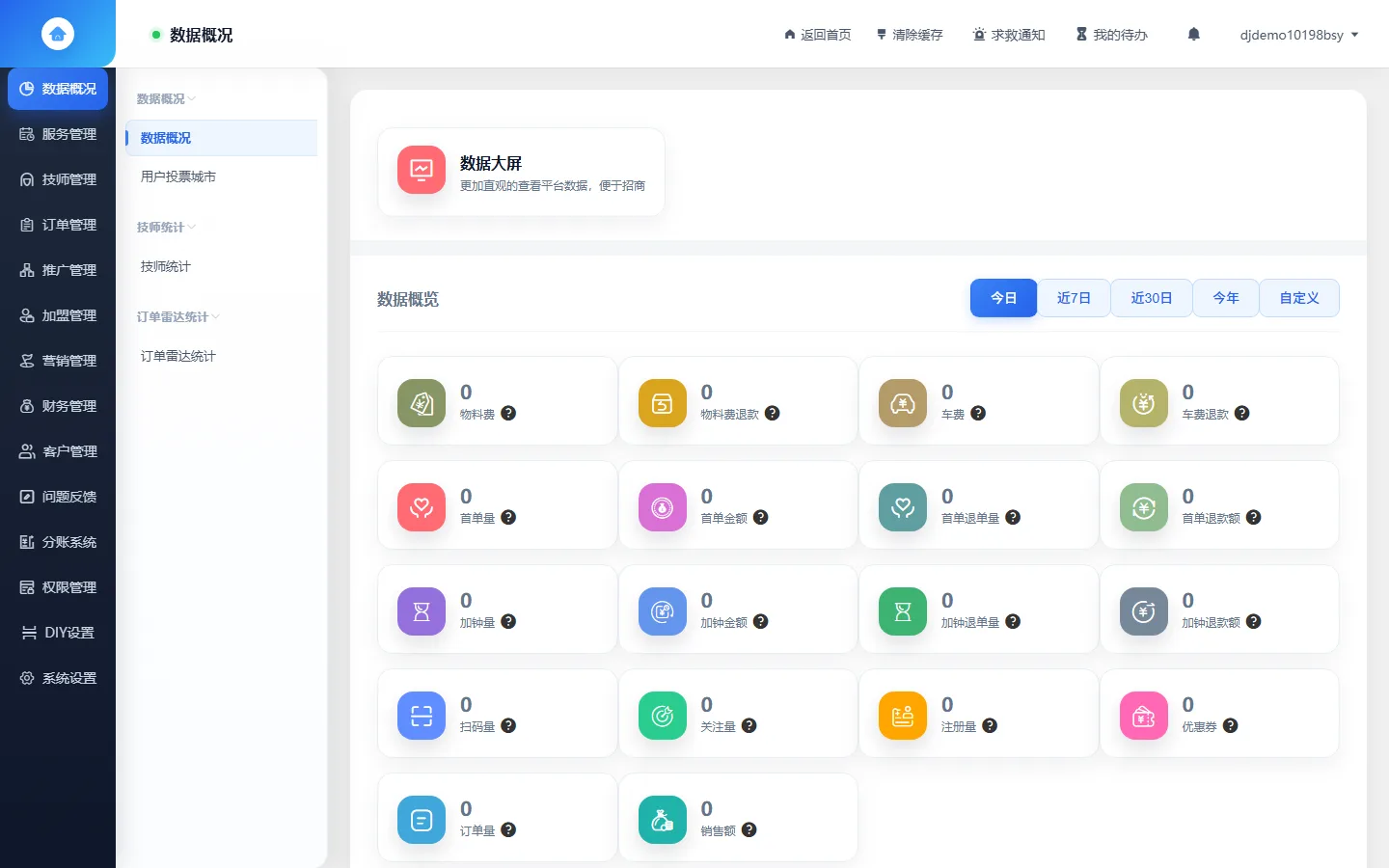Click the help icon next to 首单退单量

[1013, 518]
